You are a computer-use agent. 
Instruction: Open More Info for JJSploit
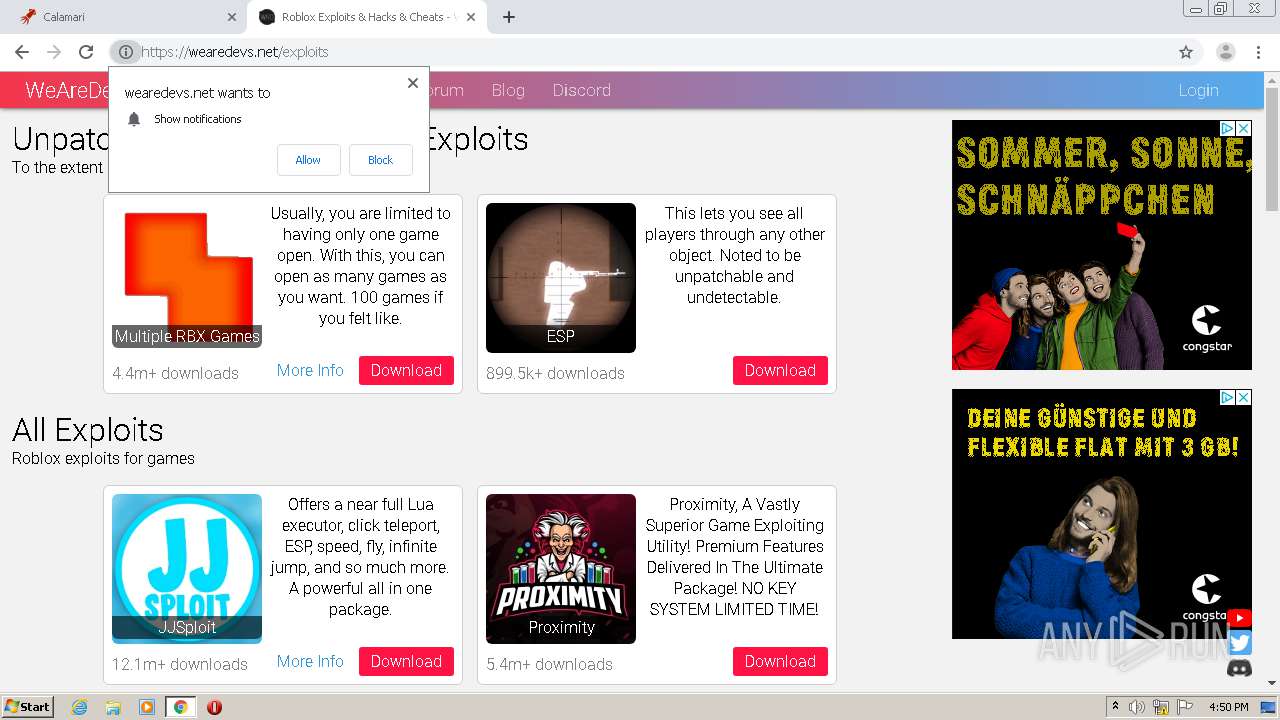tap(310, 661)
